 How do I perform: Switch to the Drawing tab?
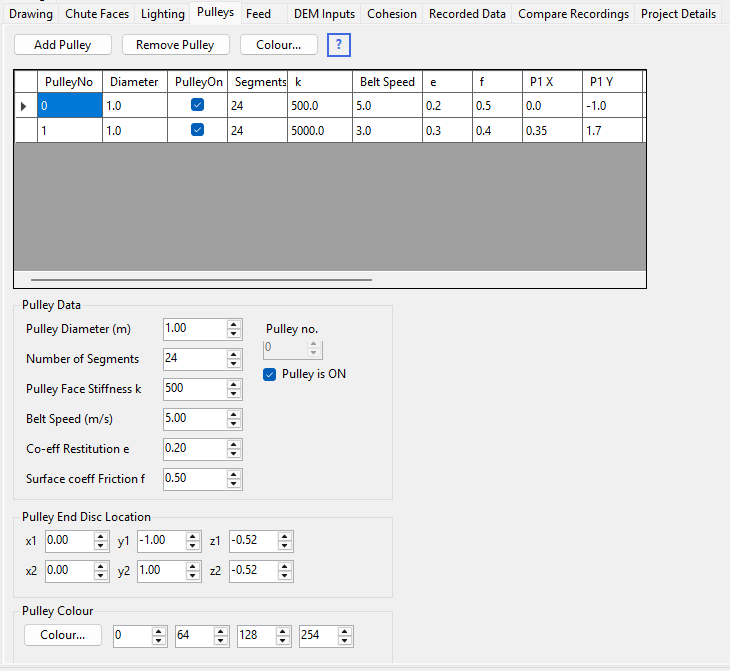tap(31, 14)
